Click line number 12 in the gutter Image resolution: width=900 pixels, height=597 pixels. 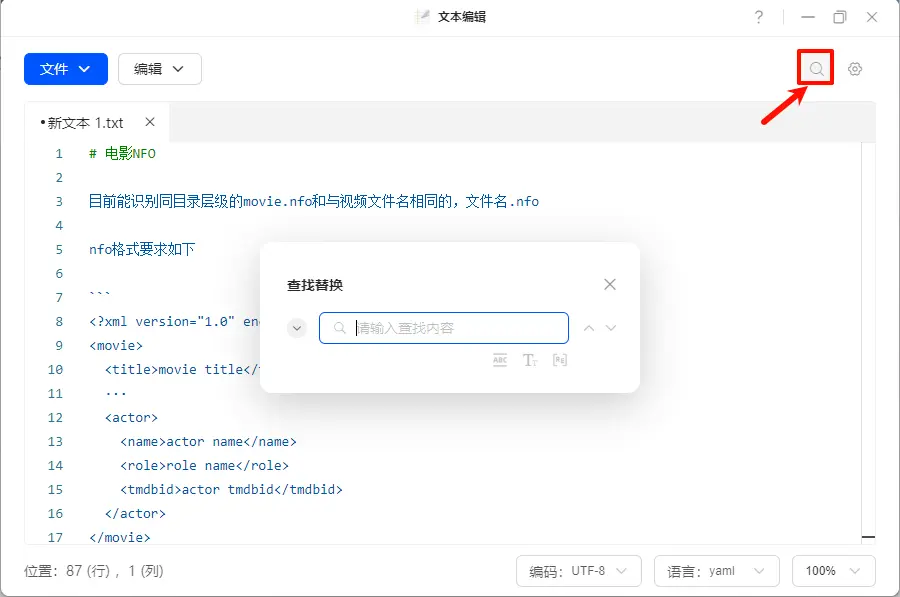coord(55,418)
